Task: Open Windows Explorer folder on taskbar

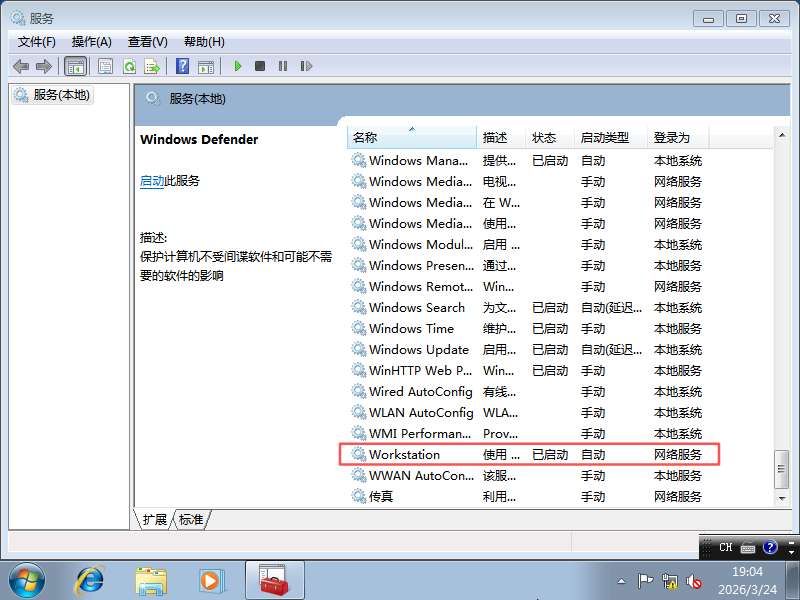Action: point(151,581)
